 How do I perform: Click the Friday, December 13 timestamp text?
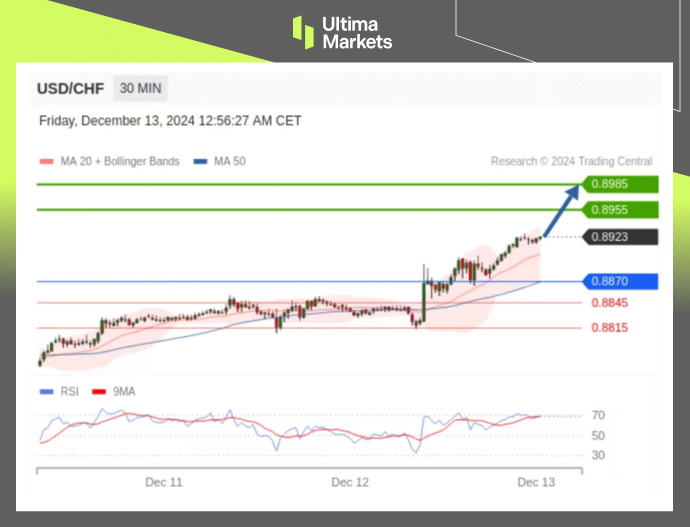[x=170, y=121]
